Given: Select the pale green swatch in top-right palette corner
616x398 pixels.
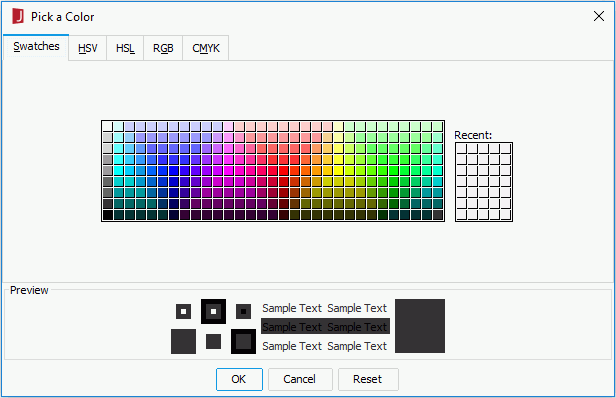Looking at the screenshot, I should [438, 127].
